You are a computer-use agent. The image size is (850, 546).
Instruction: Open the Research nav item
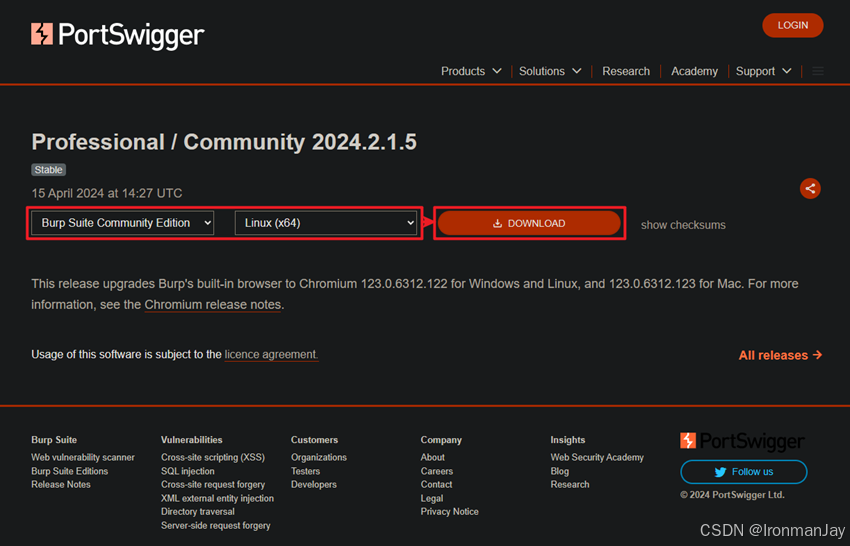626,71
